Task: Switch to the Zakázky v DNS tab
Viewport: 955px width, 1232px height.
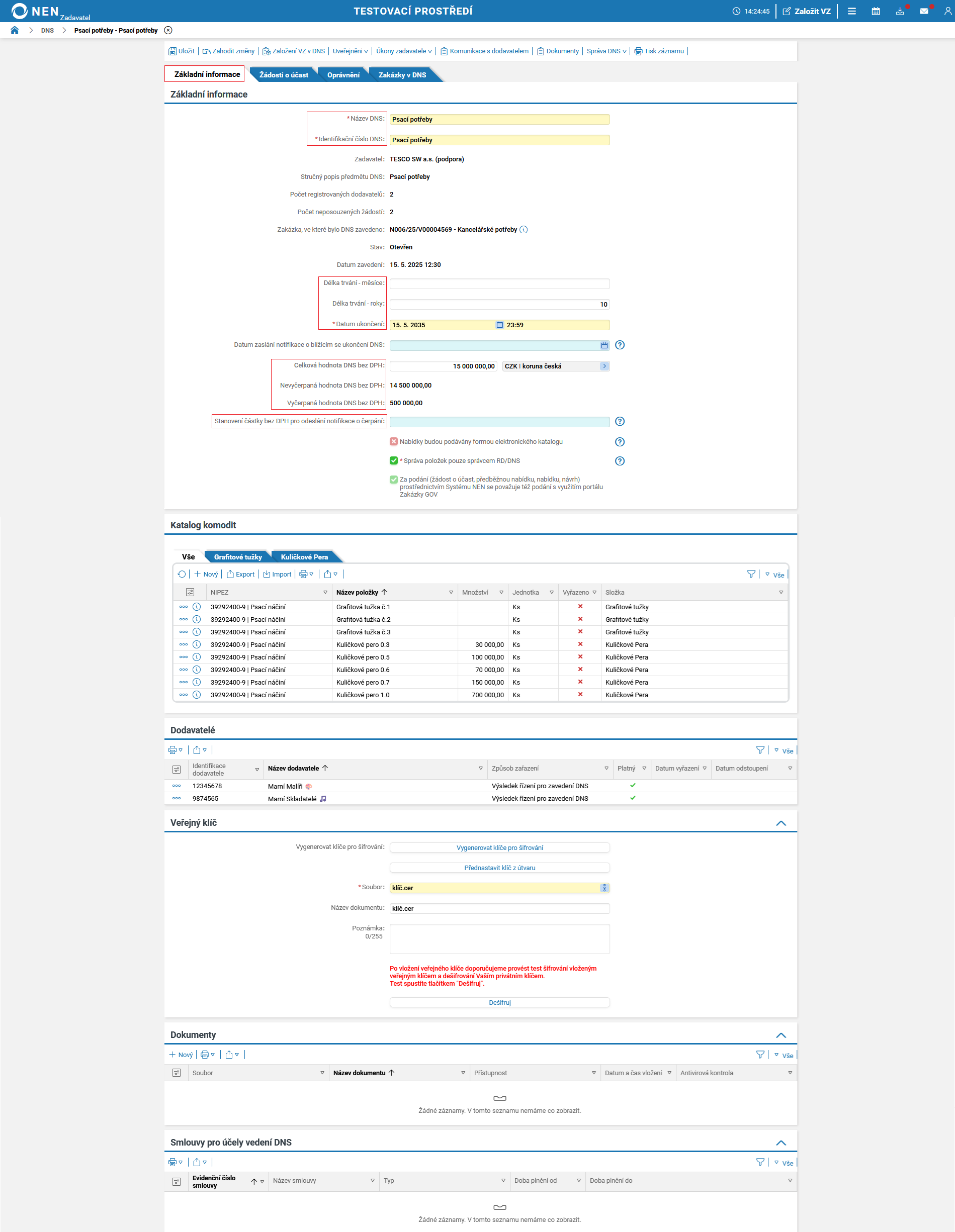Action: [402, 75]
